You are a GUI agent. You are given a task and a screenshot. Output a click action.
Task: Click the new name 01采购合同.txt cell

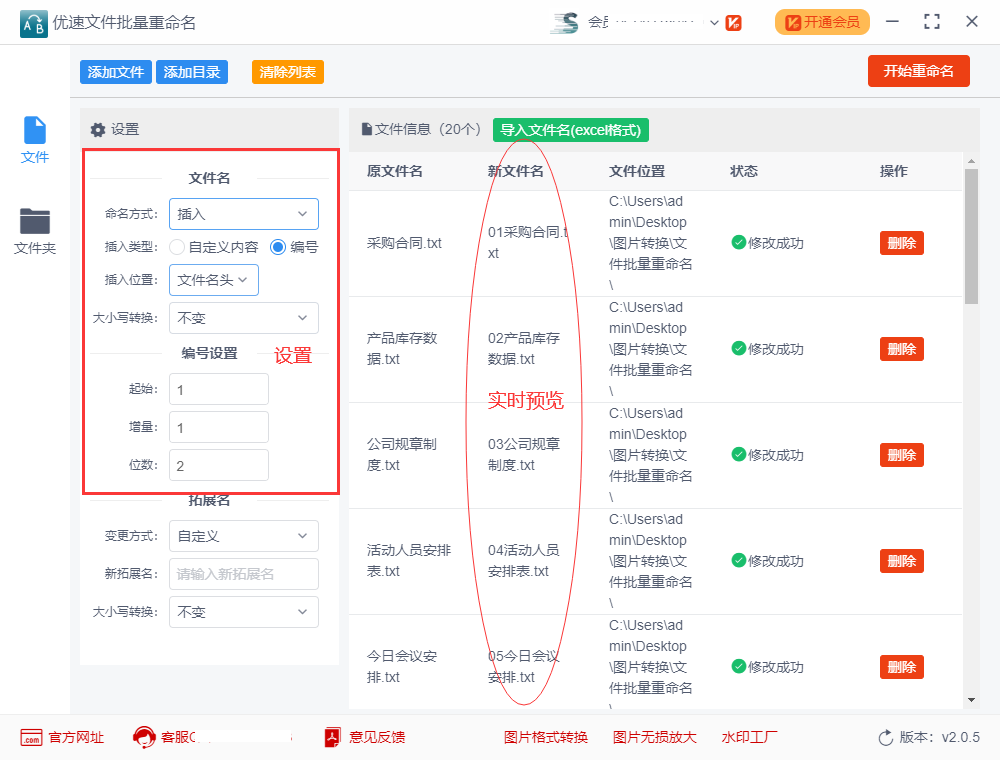(x=528, y=242)
